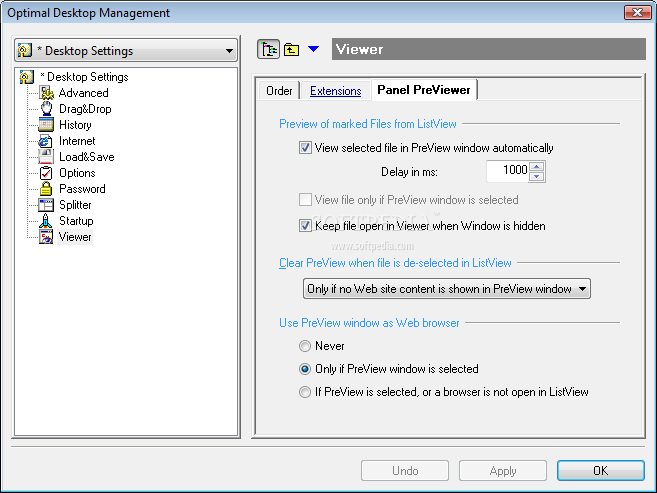Screen dimensions: 657x493
Task: Select Startup in the settings tree
Action: point(76,221)
